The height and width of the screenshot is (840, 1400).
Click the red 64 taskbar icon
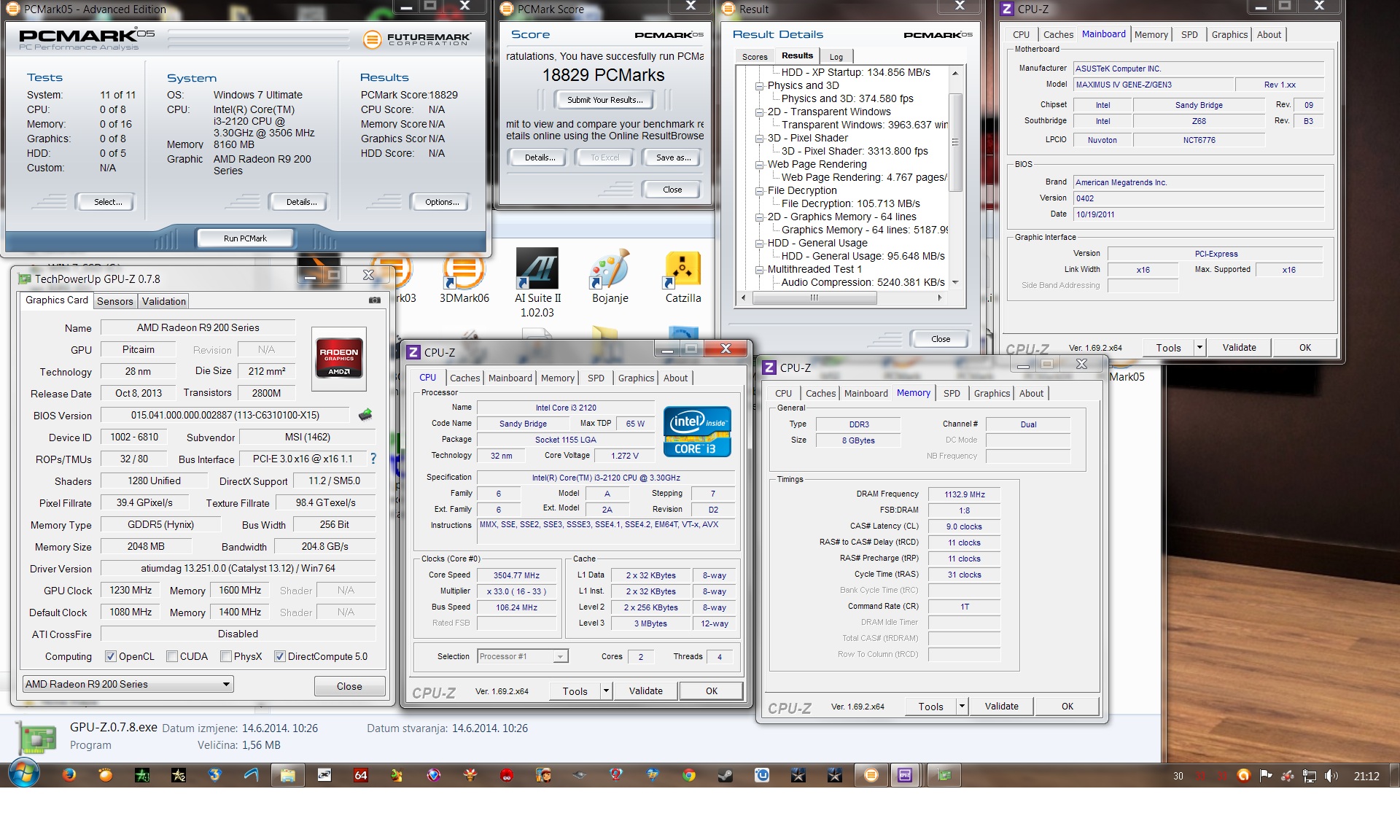pos(361,775)
